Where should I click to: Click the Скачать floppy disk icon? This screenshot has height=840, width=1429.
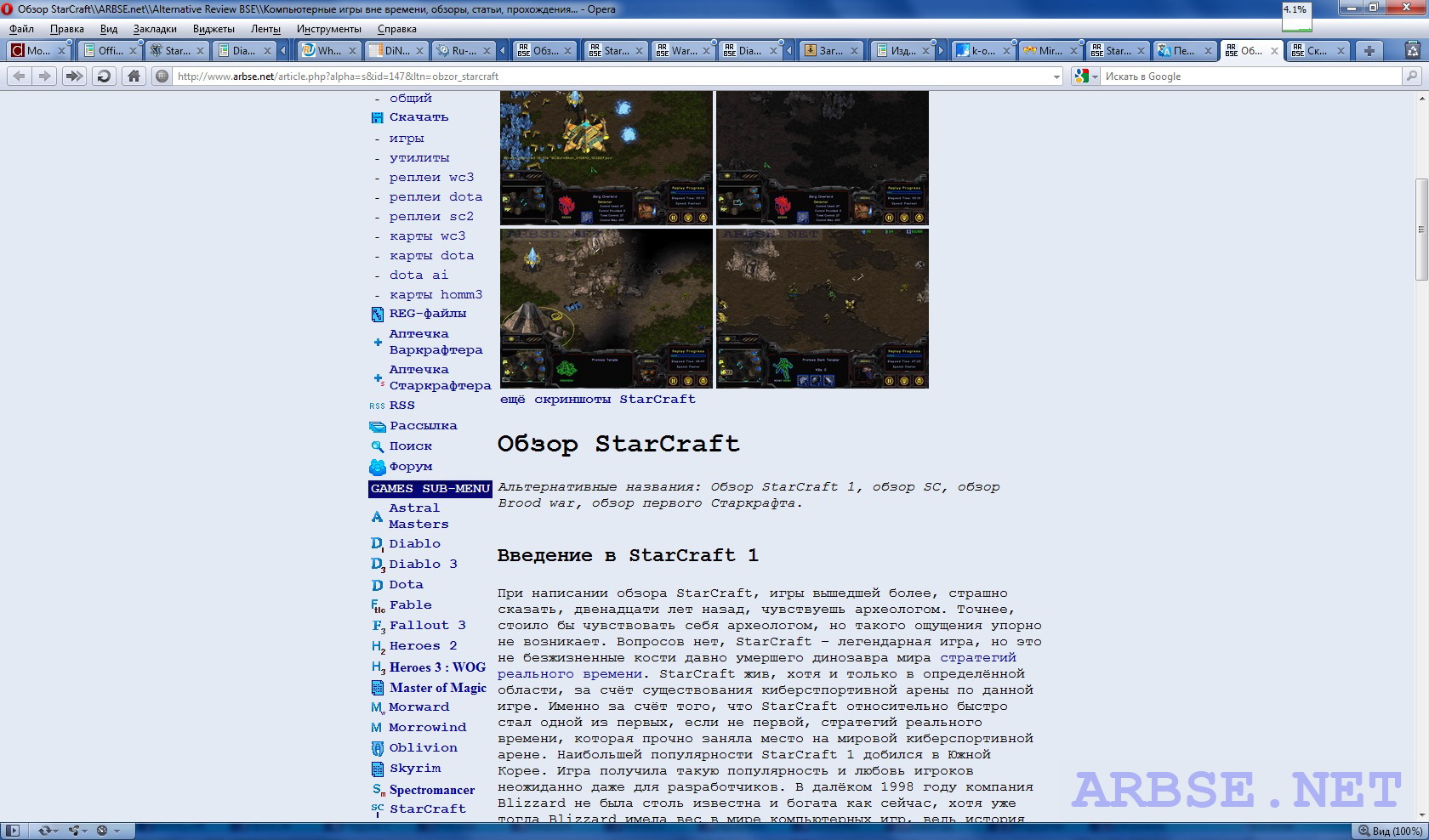click(x=378, y=118)
